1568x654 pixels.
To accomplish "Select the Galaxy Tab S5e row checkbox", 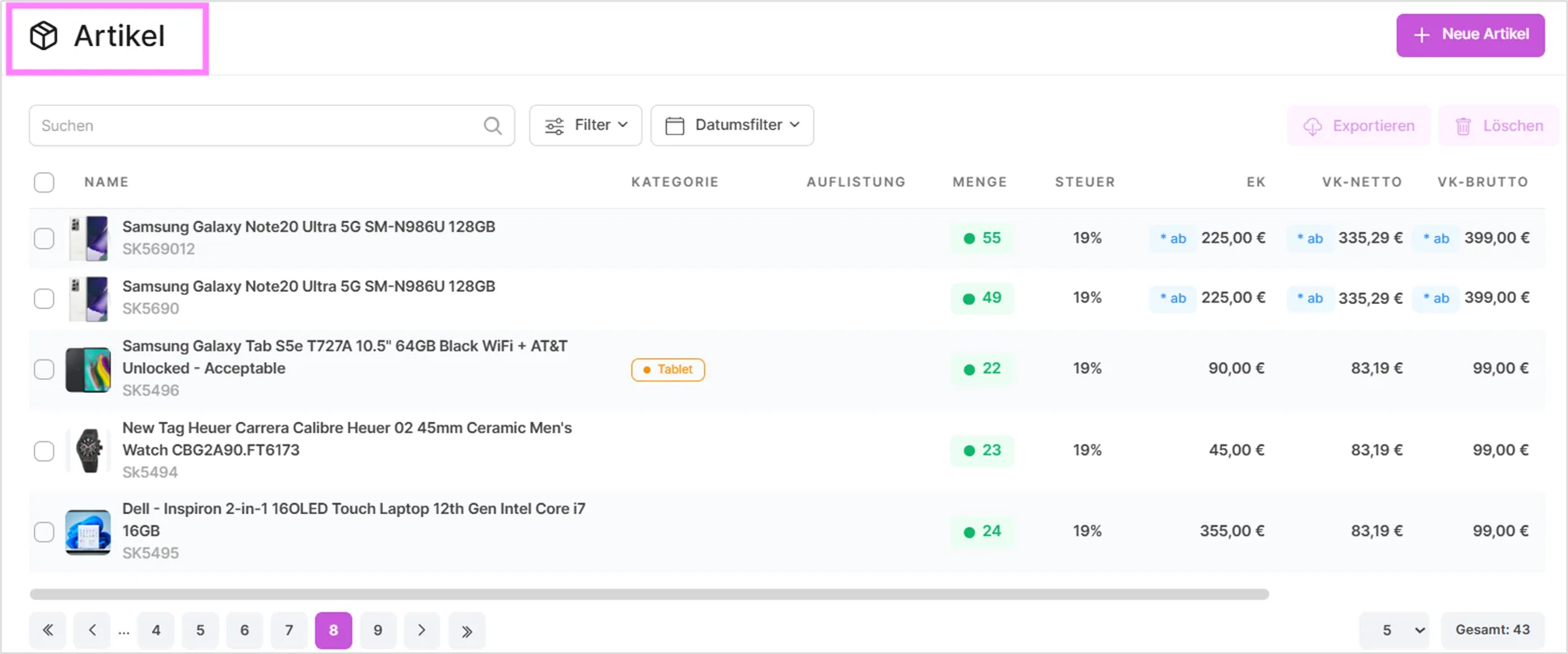I will [x=44, y=369].
